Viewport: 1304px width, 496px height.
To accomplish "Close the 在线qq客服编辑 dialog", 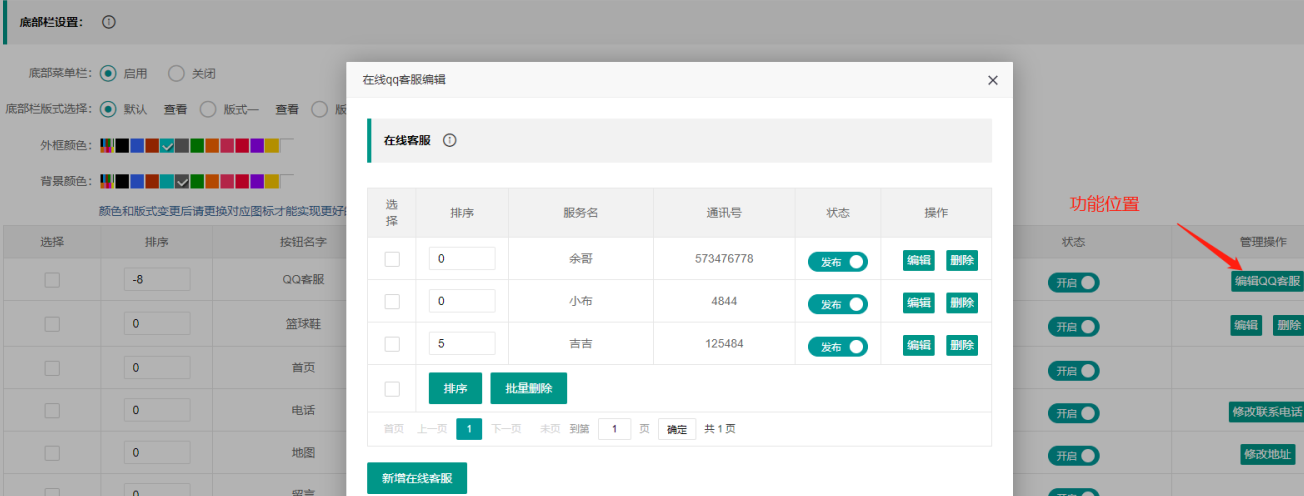I will [992, 80].
